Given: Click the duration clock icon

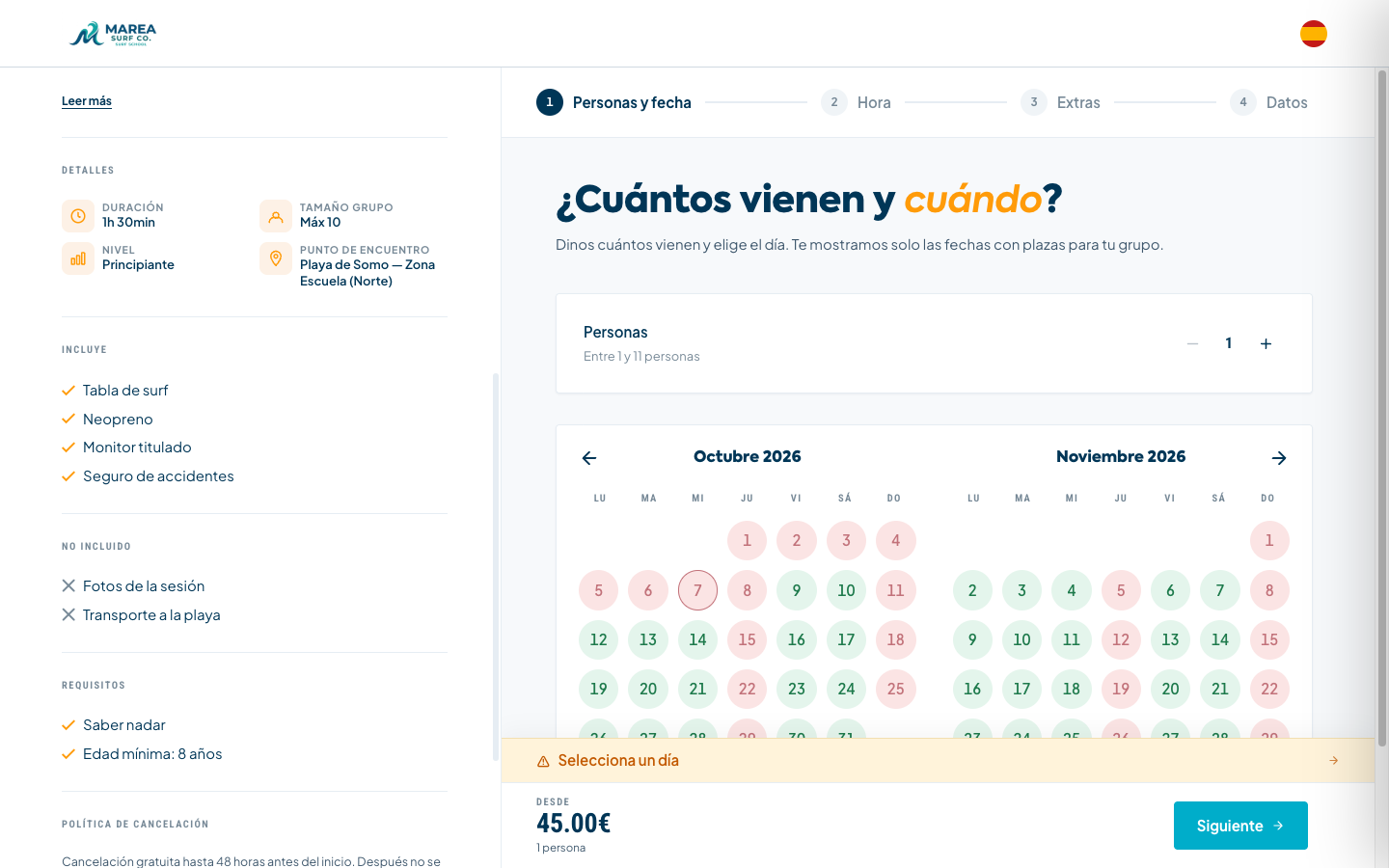Looking at the screenshot, I should (x=78, y=216).
